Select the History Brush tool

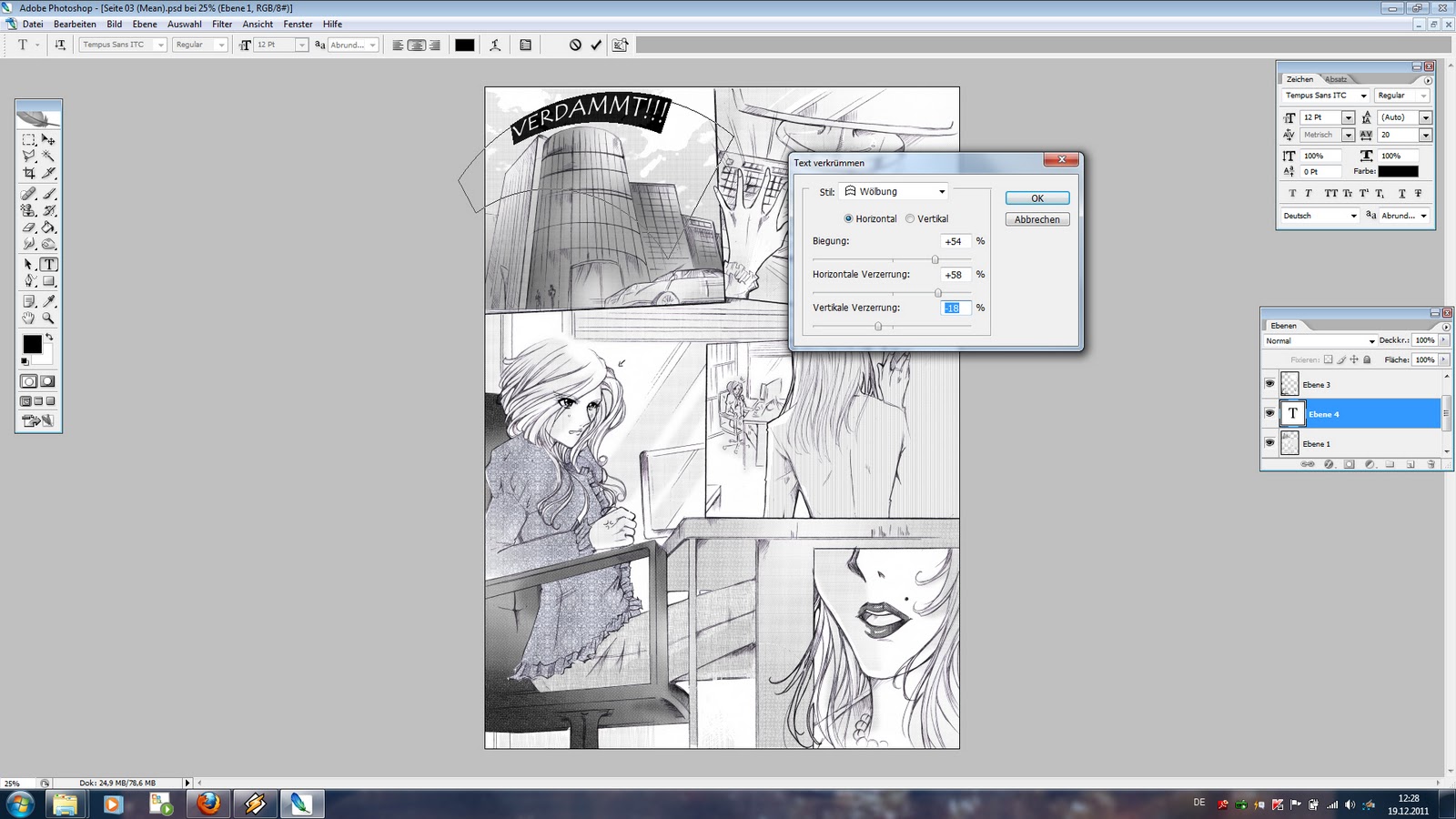tap(49, 210)
